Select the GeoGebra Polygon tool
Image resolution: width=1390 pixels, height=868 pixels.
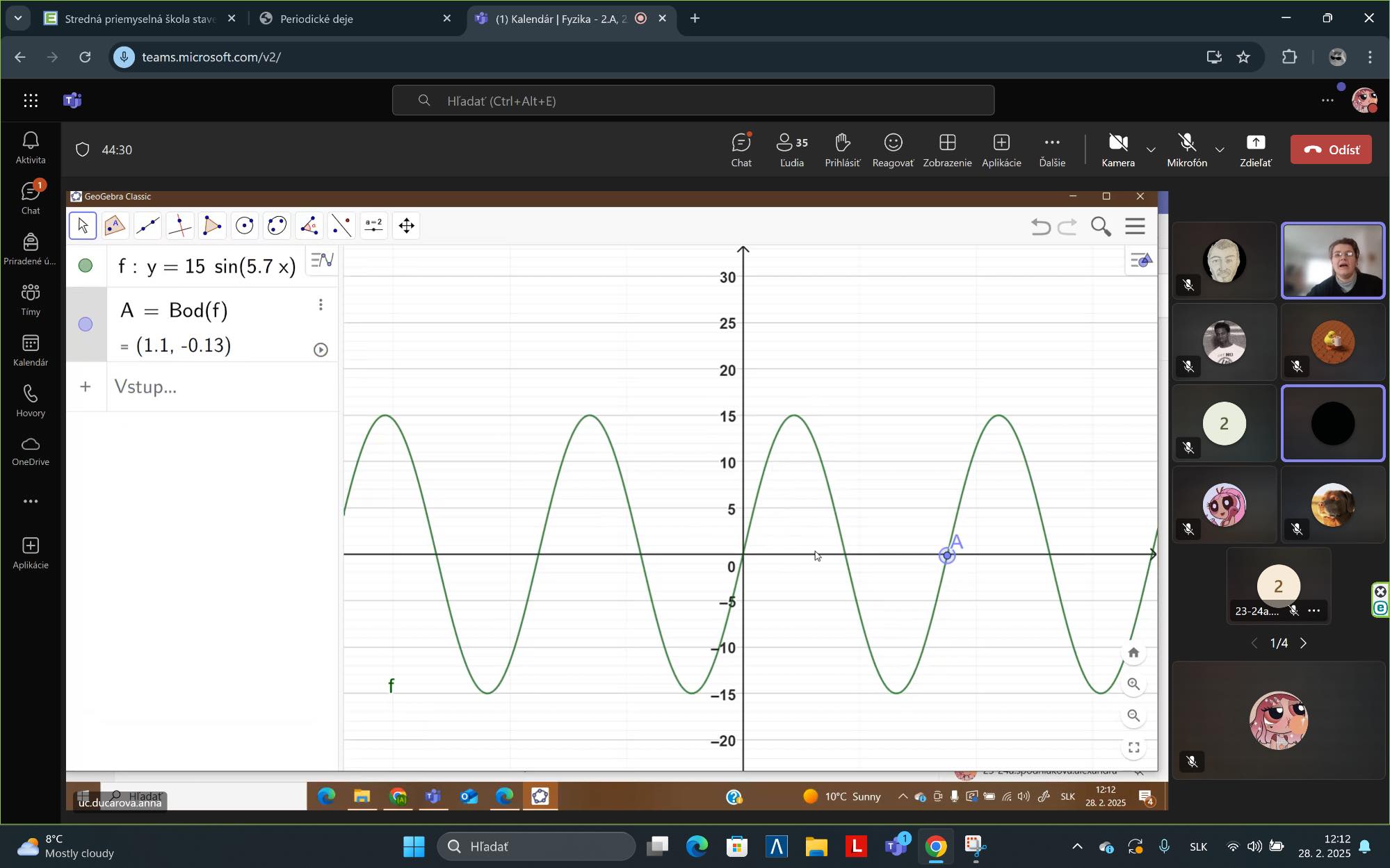pos(212,226)
